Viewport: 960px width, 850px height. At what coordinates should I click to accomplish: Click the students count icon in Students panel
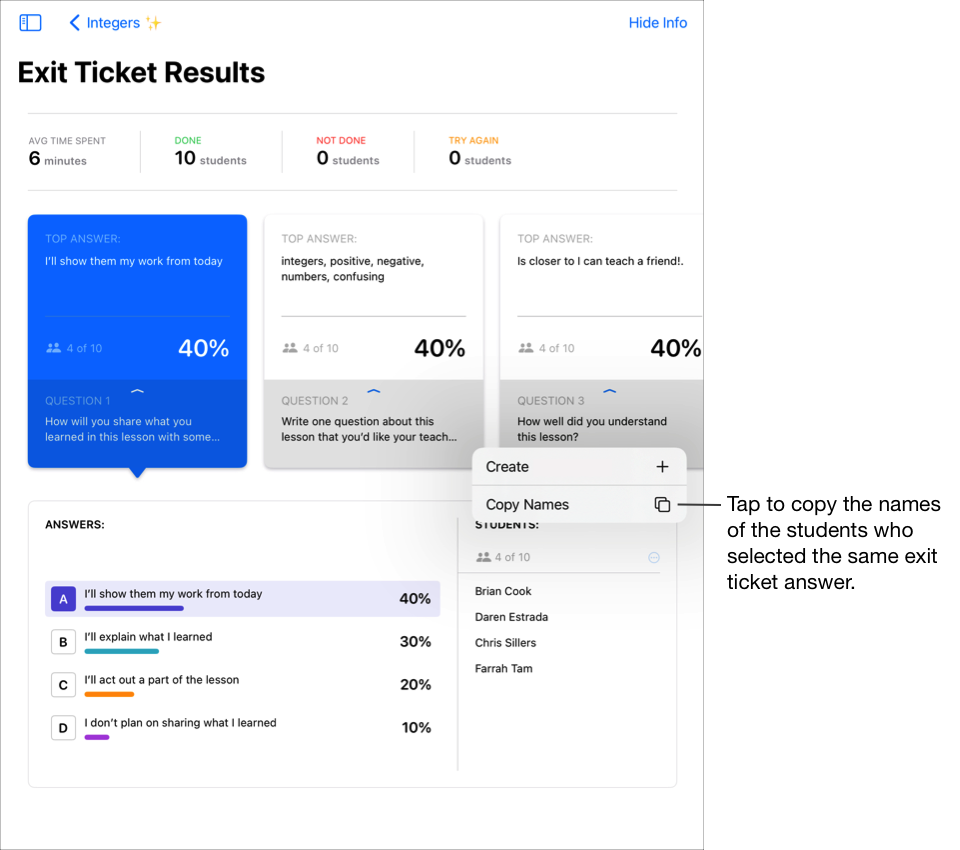pos(484,558)
